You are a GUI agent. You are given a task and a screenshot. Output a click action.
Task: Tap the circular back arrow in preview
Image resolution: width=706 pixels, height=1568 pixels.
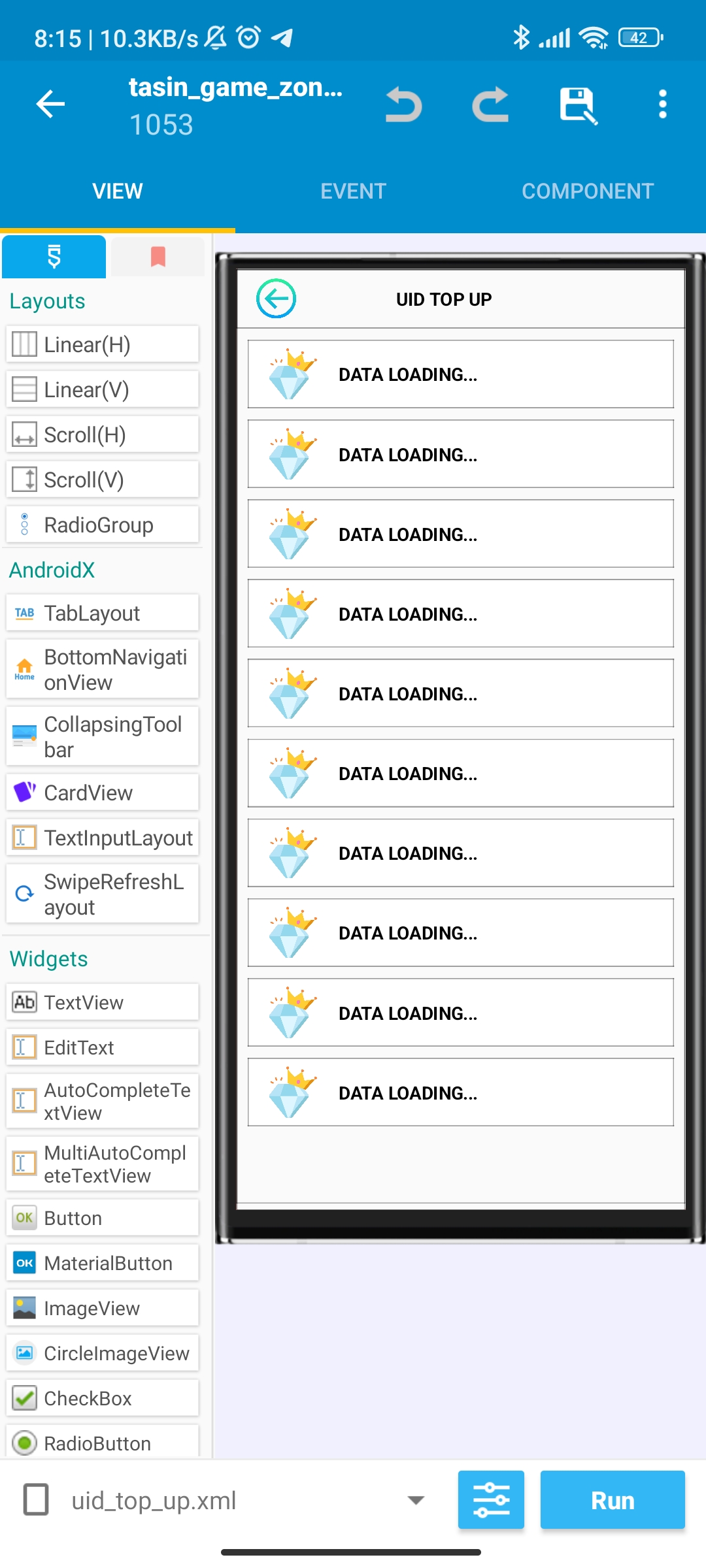point(277,299)
